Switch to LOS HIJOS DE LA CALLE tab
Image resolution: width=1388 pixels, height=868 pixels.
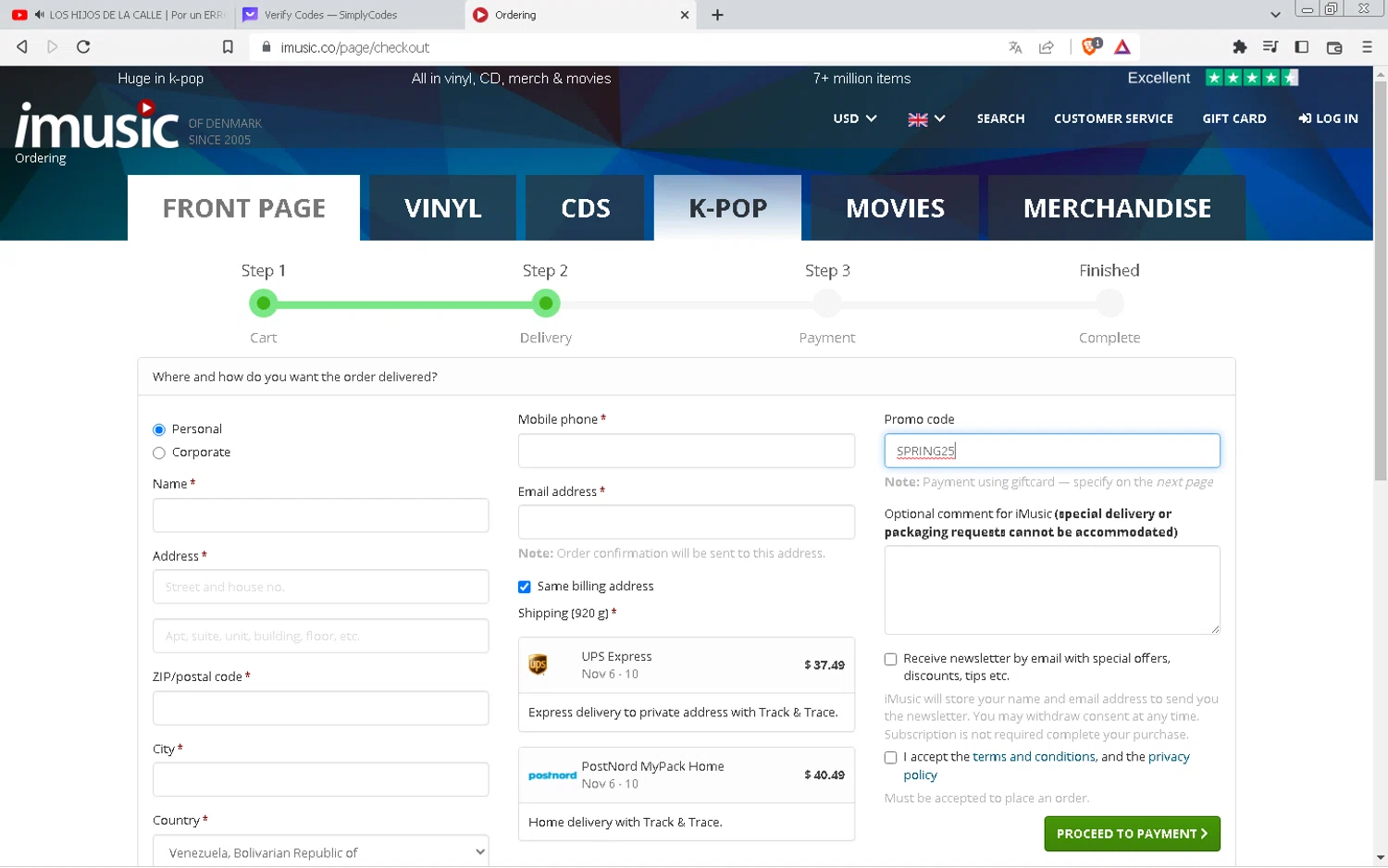point(117,15)
